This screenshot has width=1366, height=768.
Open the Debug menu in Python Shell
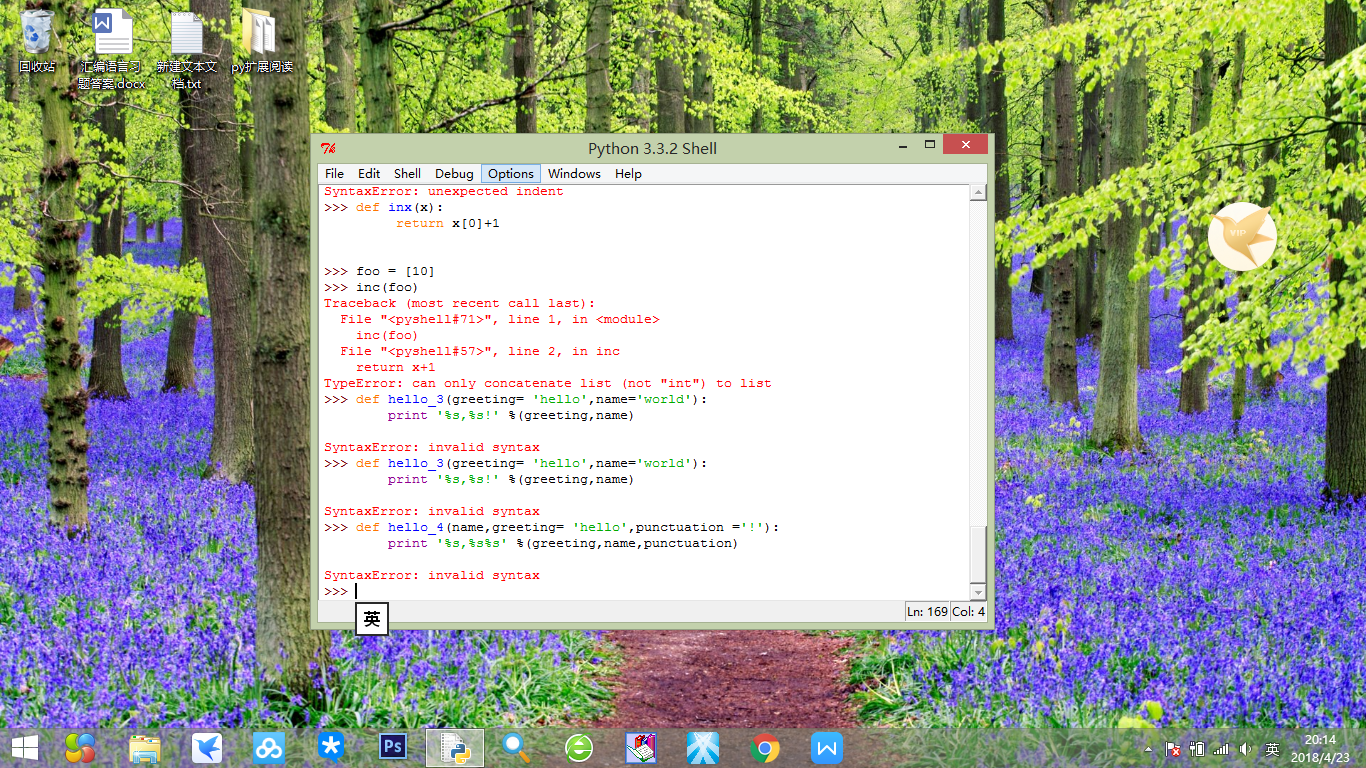[454, 173]
